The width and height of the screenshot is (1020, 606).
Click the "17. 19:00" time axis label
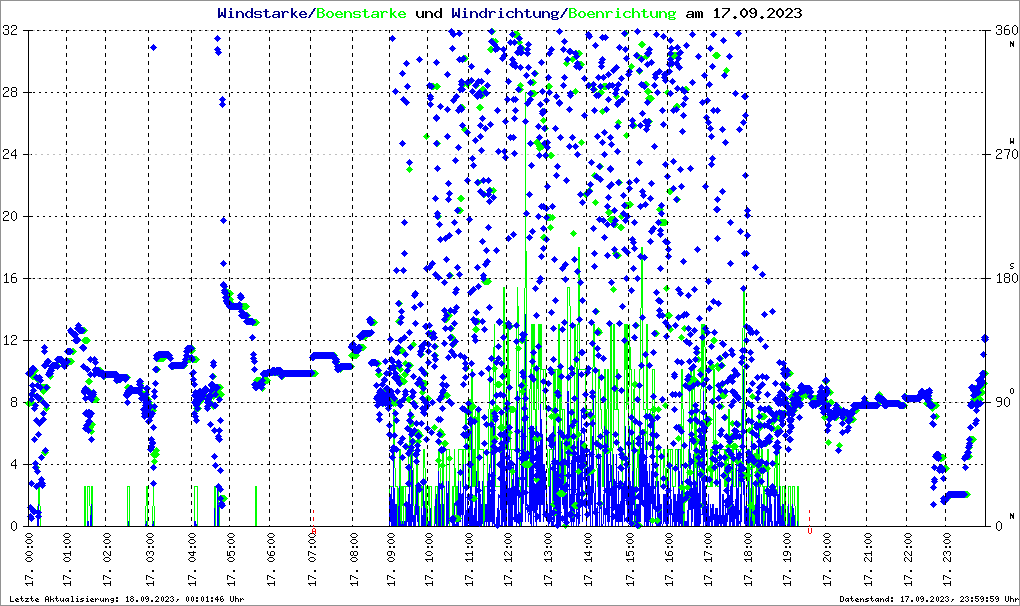click(787, 559)
